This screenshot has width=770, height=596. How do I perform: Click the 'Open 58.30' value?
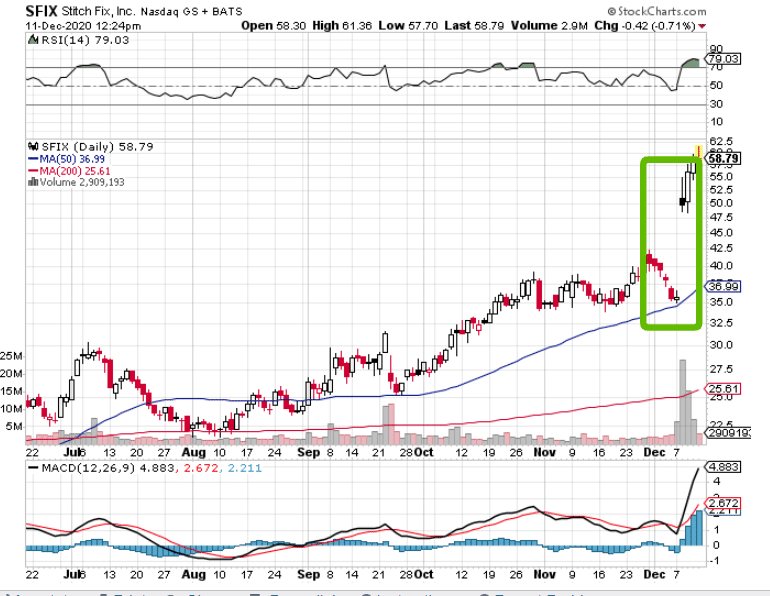click(273, 26)
